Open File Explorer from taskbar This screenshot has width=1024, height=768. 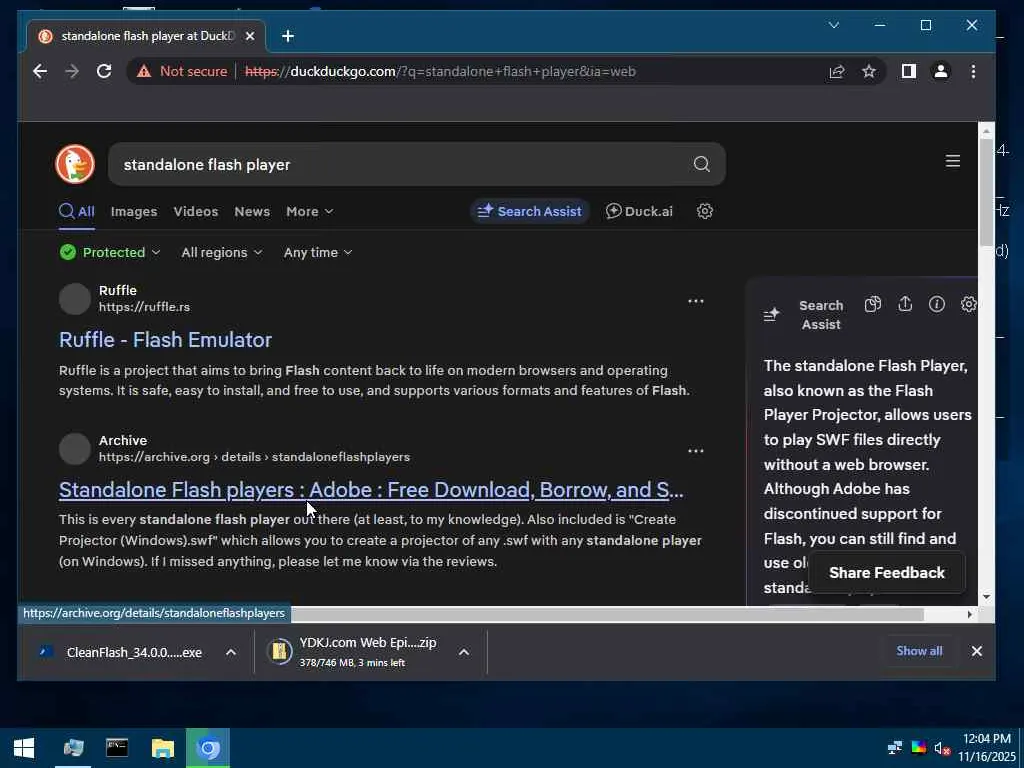[x=163, y=748]
